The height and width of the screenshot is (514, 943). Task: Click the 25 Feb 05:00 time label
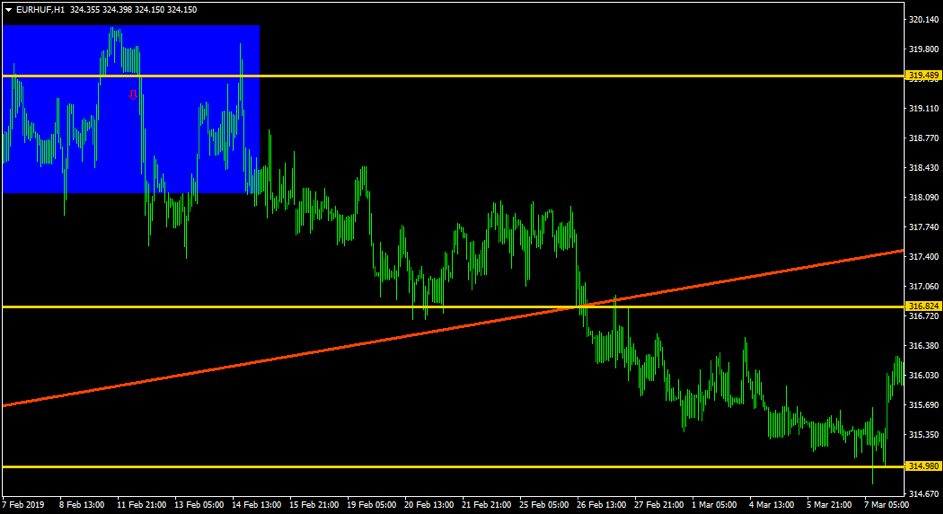(x=543, y=505)
